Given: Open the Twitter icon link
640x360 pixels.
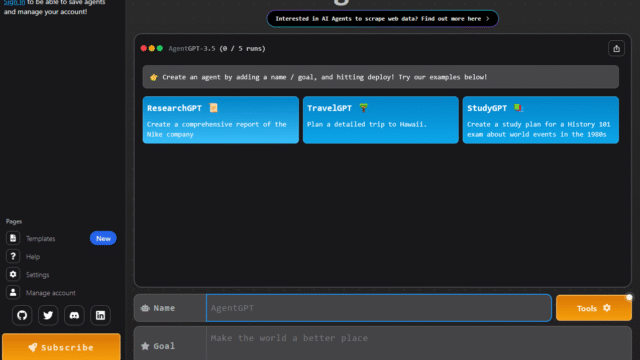Looking at the screenshot, I should (x=48, y=315).
